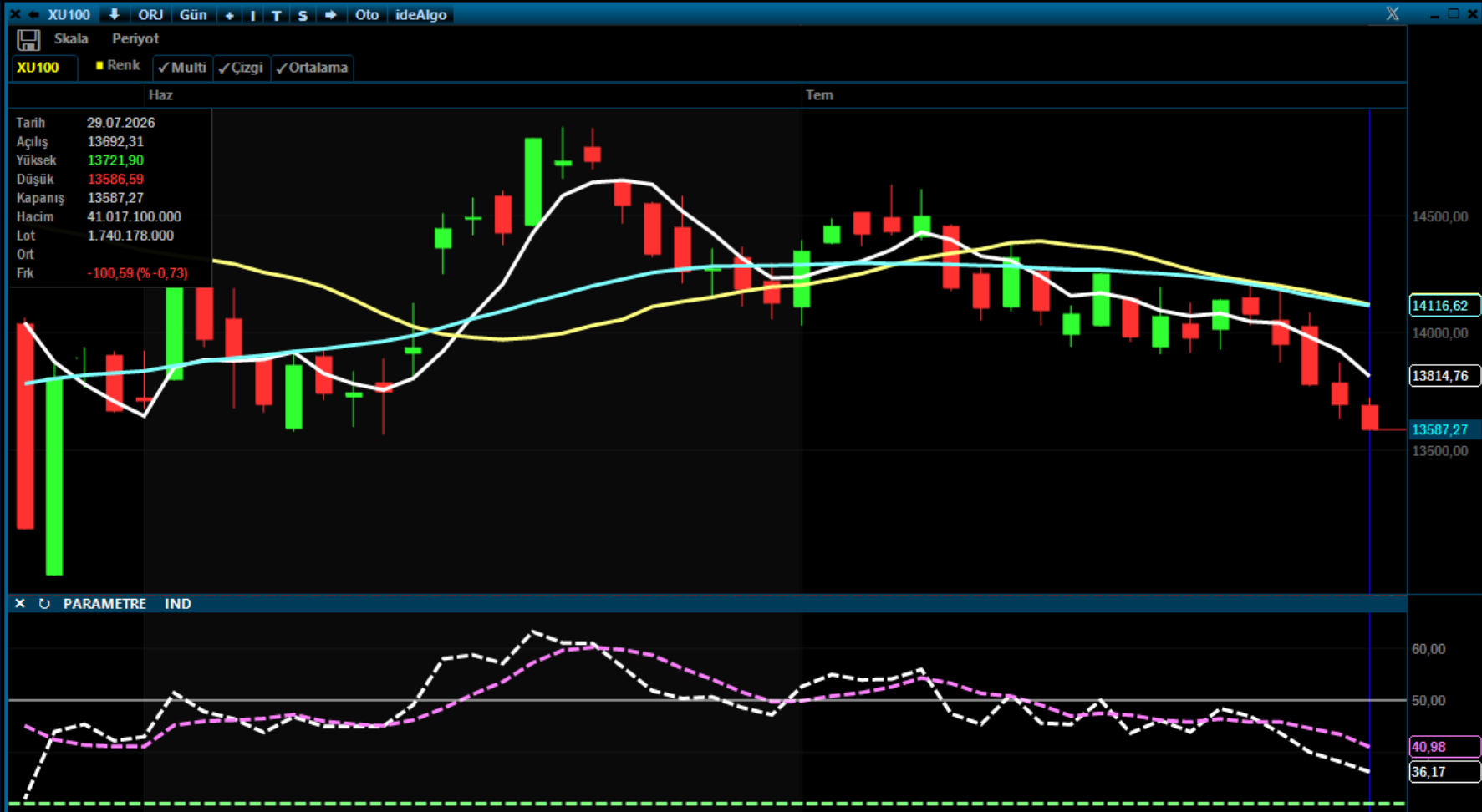Minimize the chart window

point(1434,15)
